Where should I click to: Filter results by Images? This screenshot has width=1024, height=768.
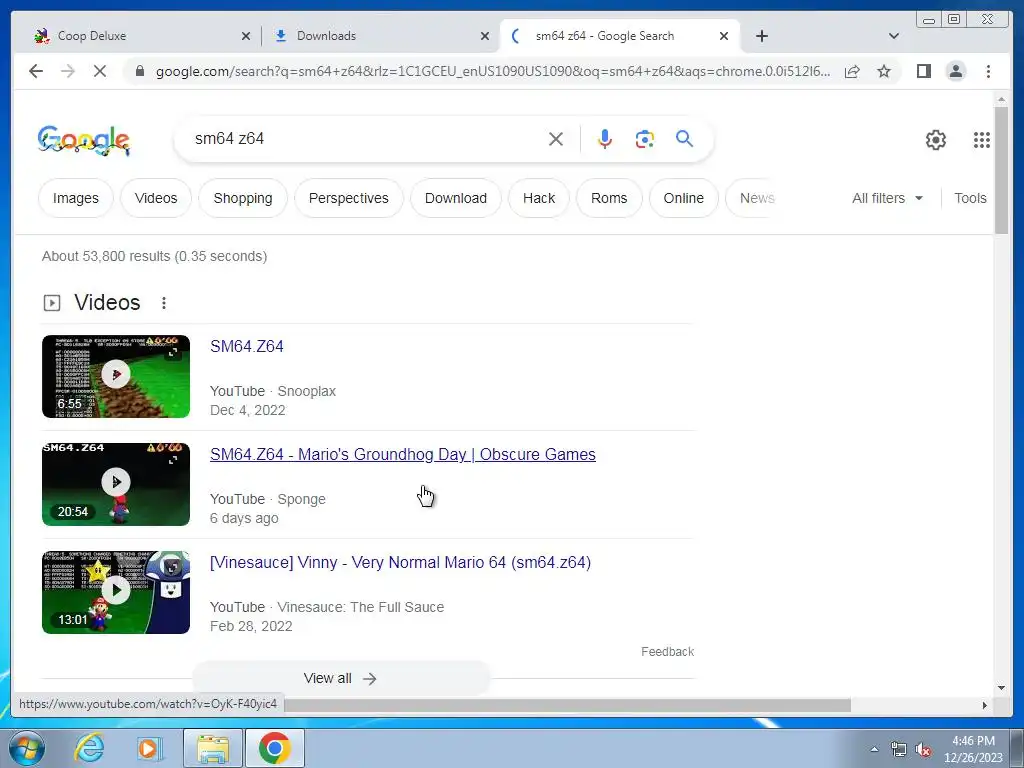[x=76, y=198]
